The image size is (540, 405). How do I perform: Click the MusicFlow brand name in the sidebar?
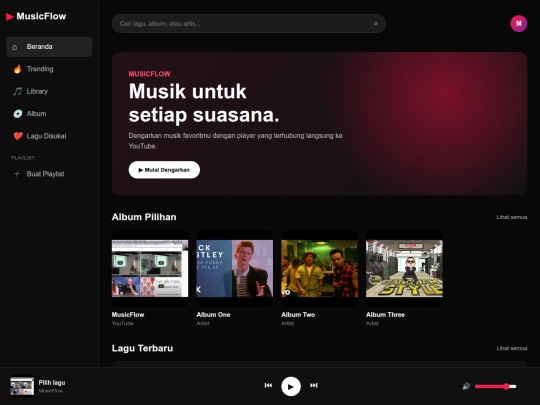(x=41, y=16)
